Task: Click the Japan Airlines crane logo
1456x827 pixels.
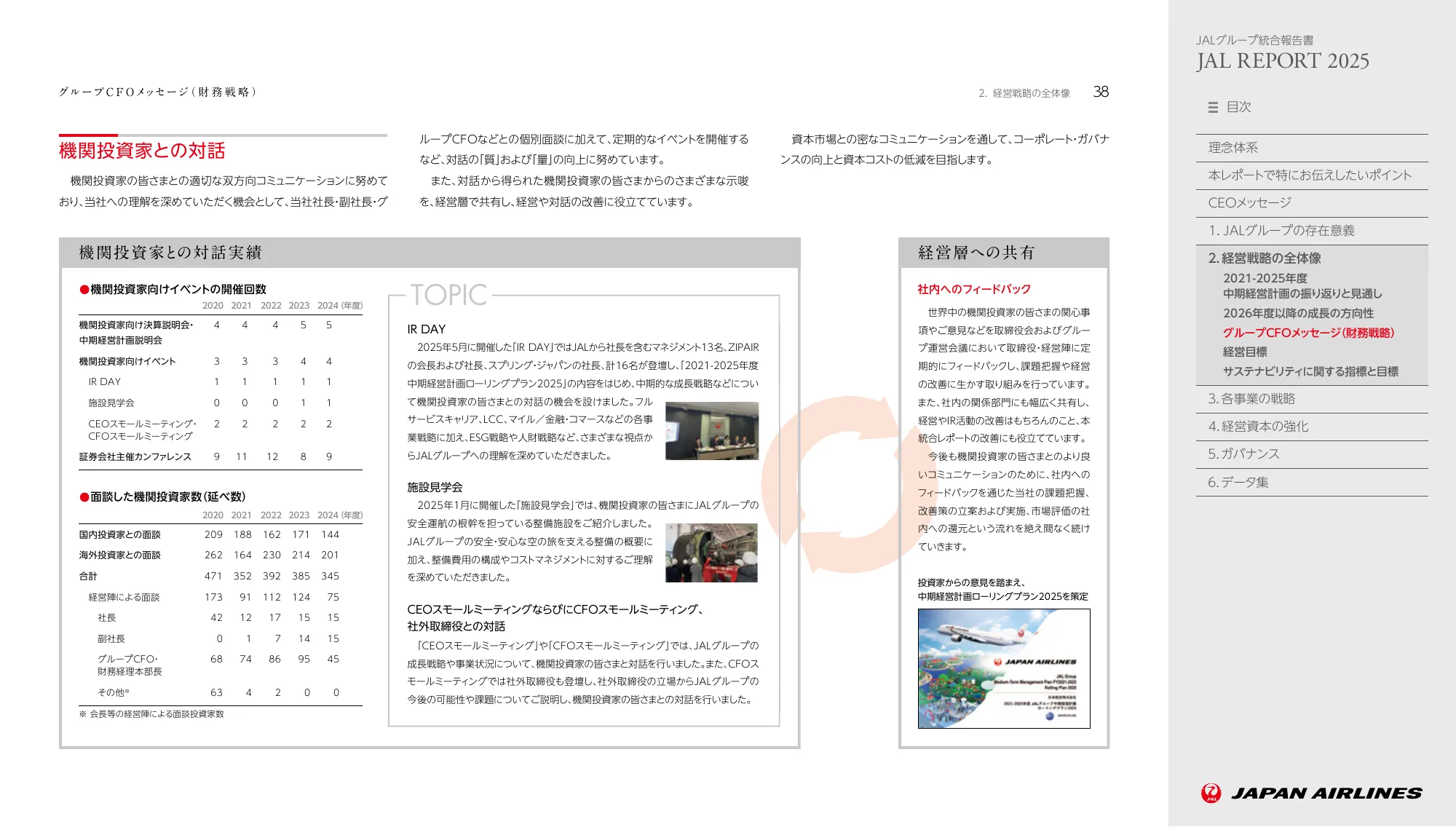Action: coord(1211,793)
